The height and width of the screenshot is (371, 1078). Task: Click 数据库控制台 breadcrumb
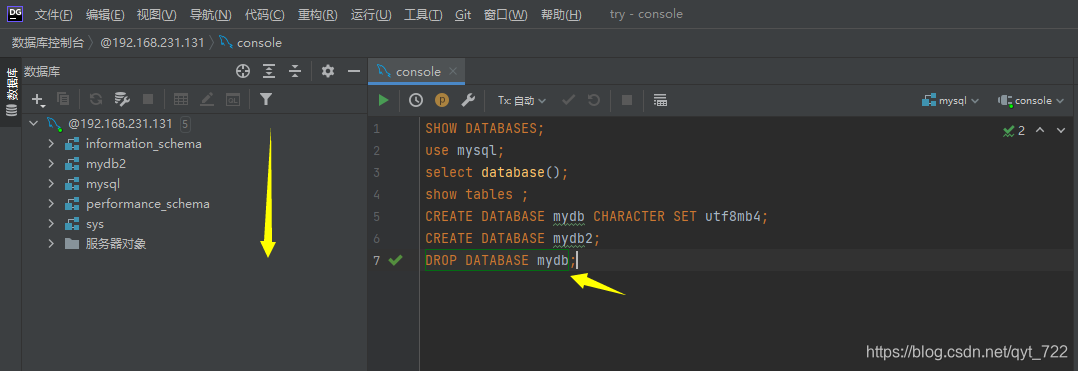click(47, 43)
